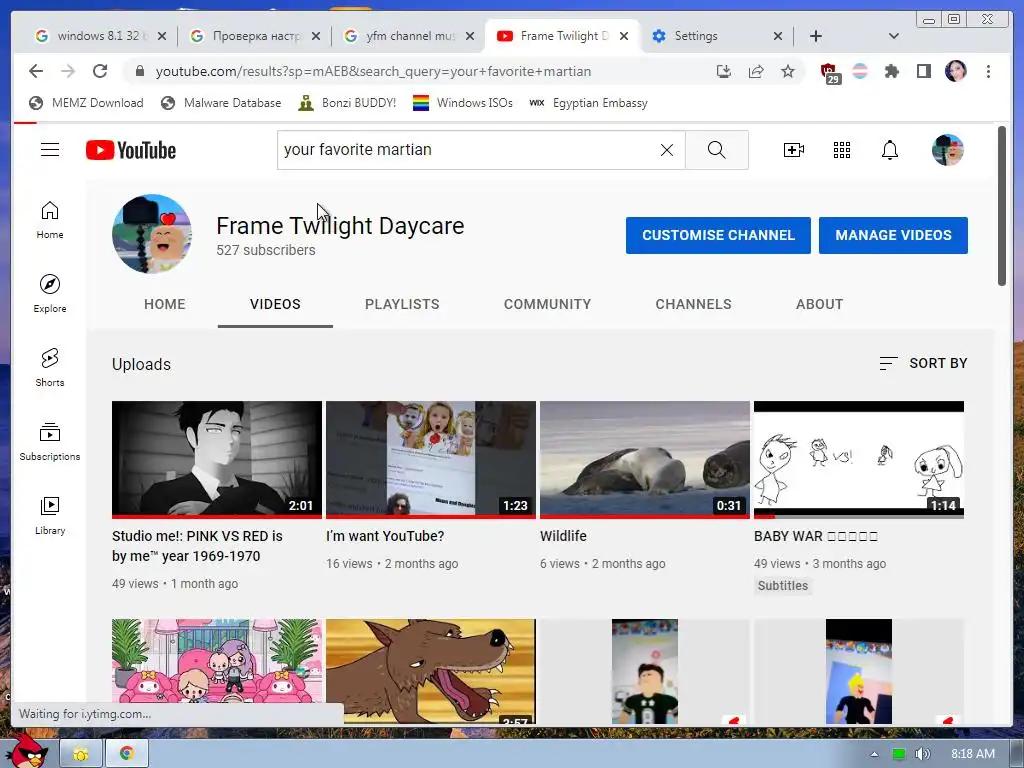The height and width of the screenshot is (768, 1024).
Task: Show hidden system tray icons arrow
Action: (874, 754)
